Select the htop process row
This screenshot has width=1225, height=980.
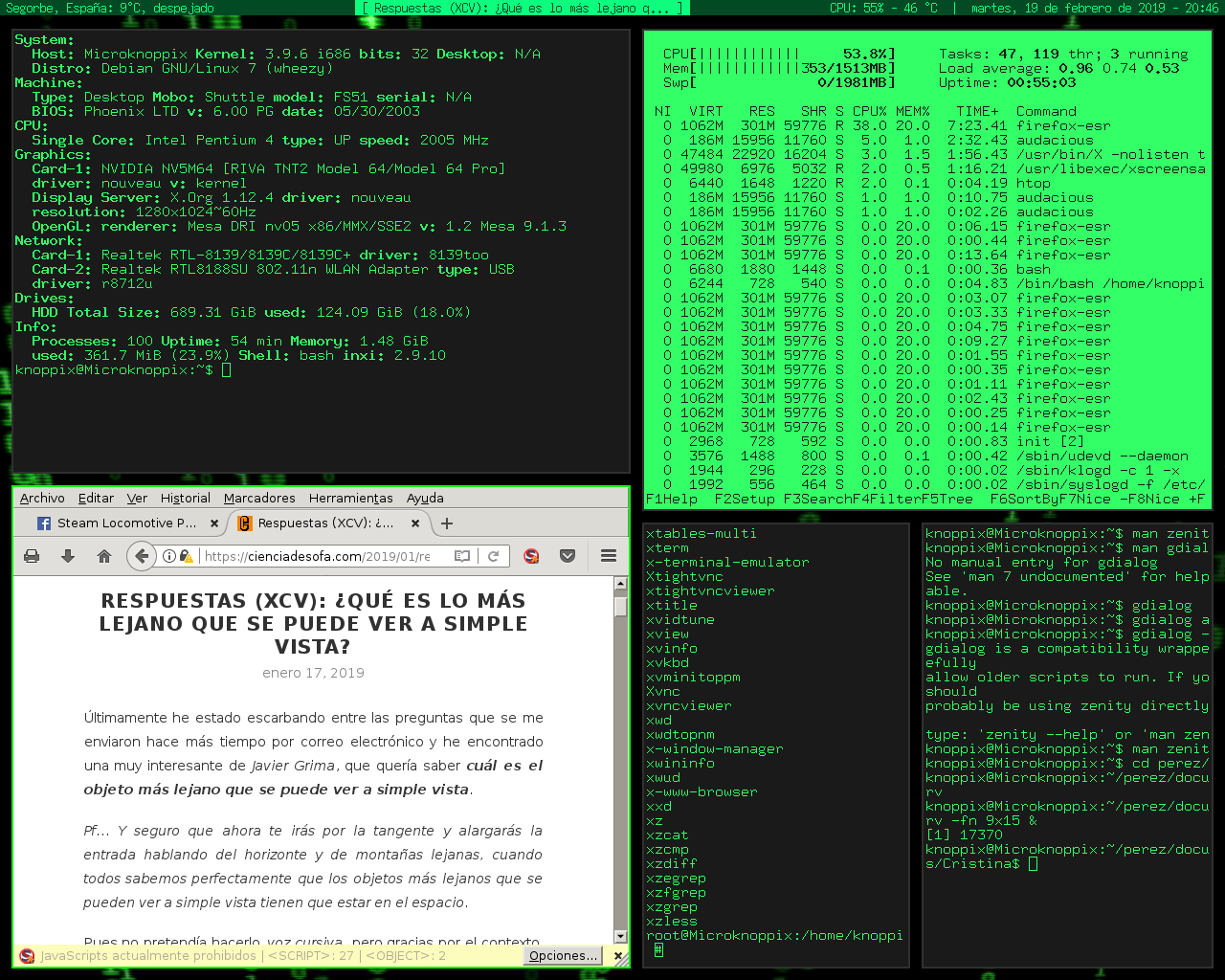(x=925, y=183)
